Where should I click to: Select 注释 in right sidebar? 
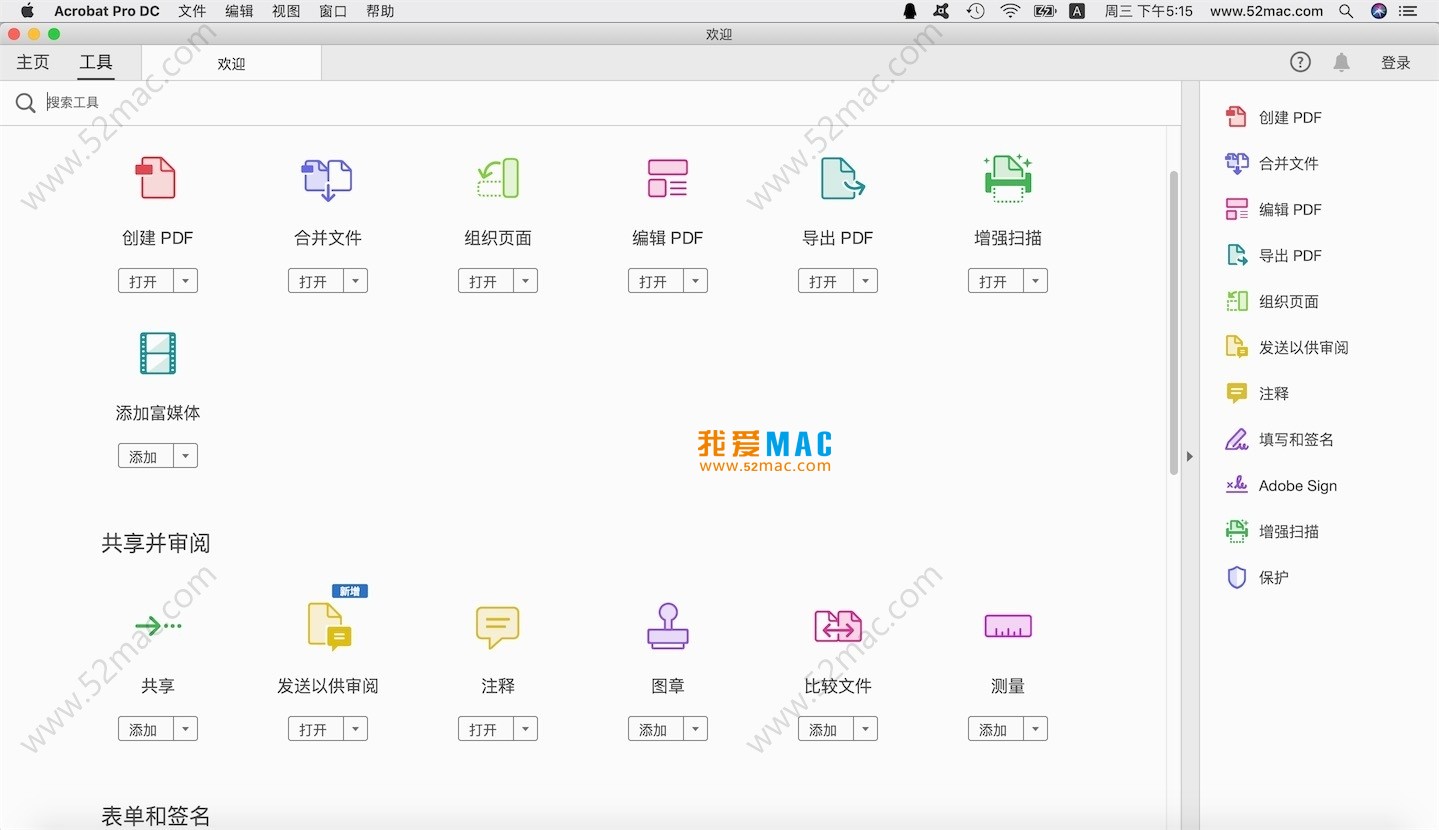click(x=1257, y=393)
